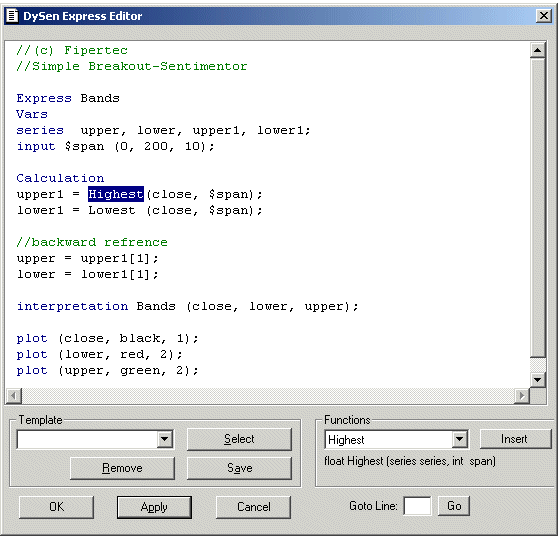
Task: Close the DySen Express Editor window
Action: tap(544, 16)
